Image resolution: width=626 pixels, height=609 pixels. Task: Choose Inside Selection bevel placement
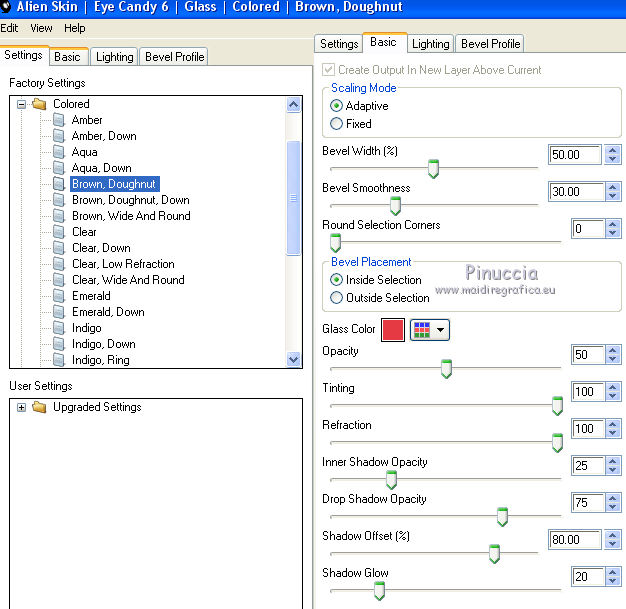coord(336,280)
